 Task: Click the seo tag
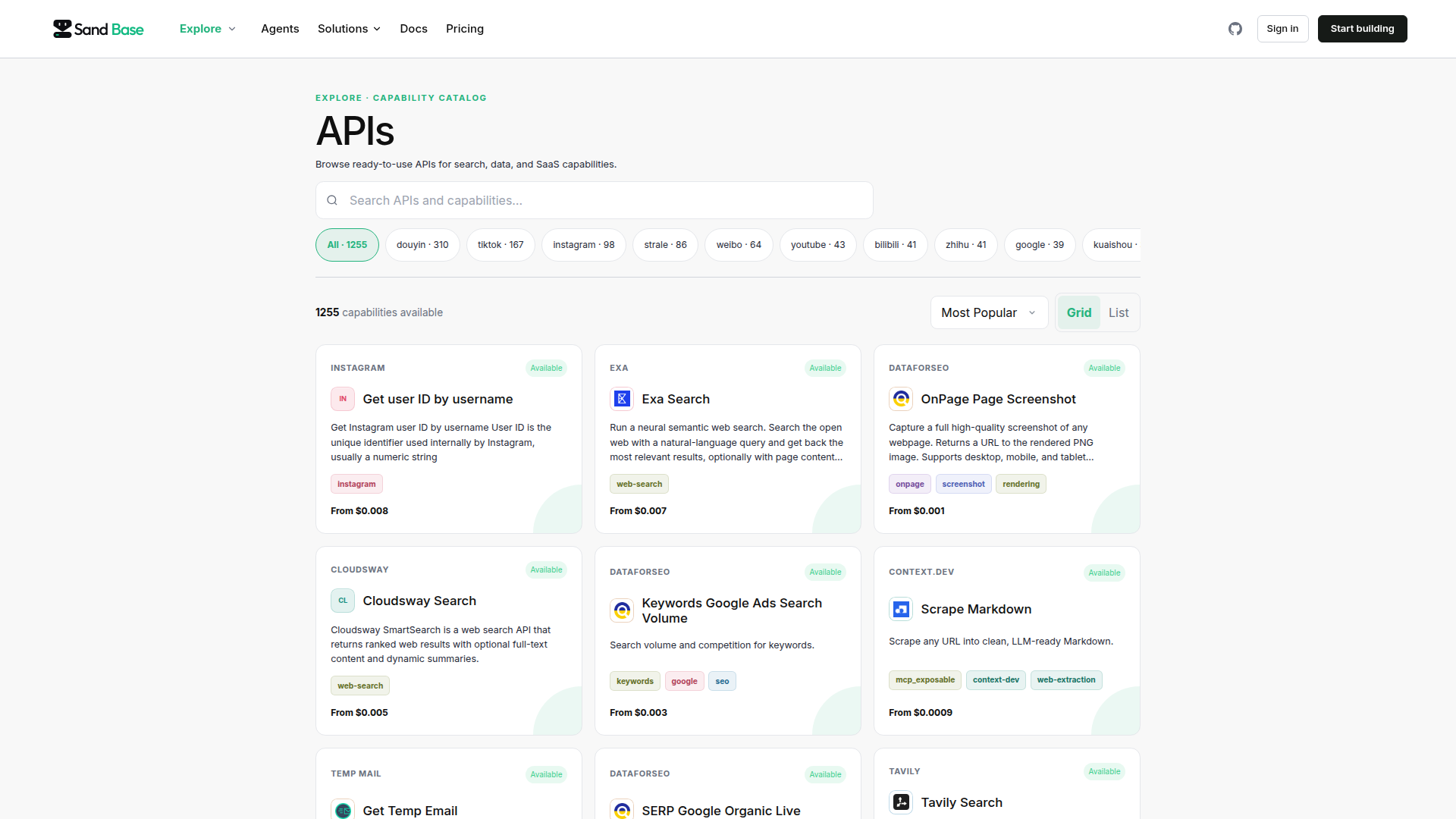click(722, 681)
